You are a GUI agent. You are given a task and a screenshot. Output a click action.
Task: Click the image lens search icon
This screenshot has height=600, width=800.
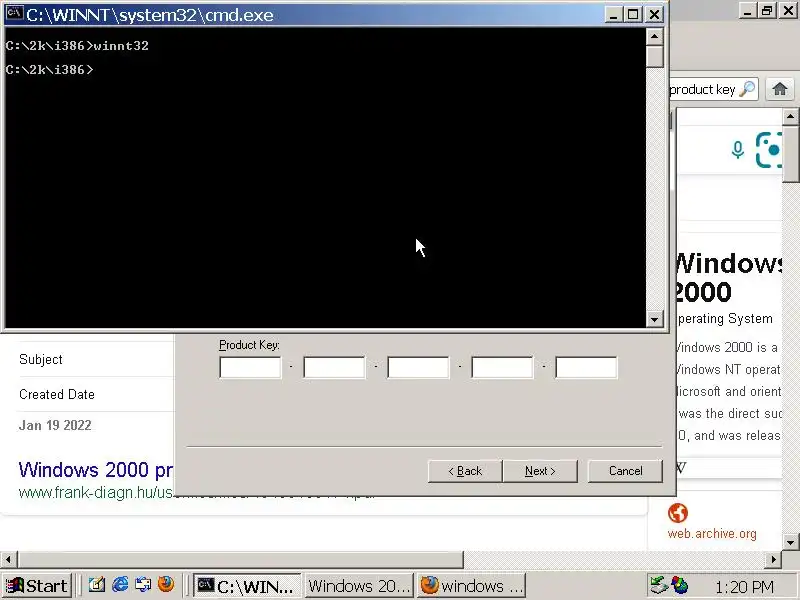(x=768, y=150)
